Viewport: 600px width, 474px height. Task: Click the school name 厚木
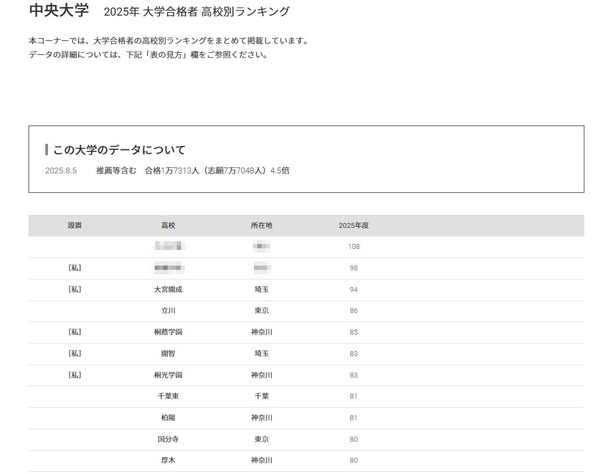click(168, 460)
